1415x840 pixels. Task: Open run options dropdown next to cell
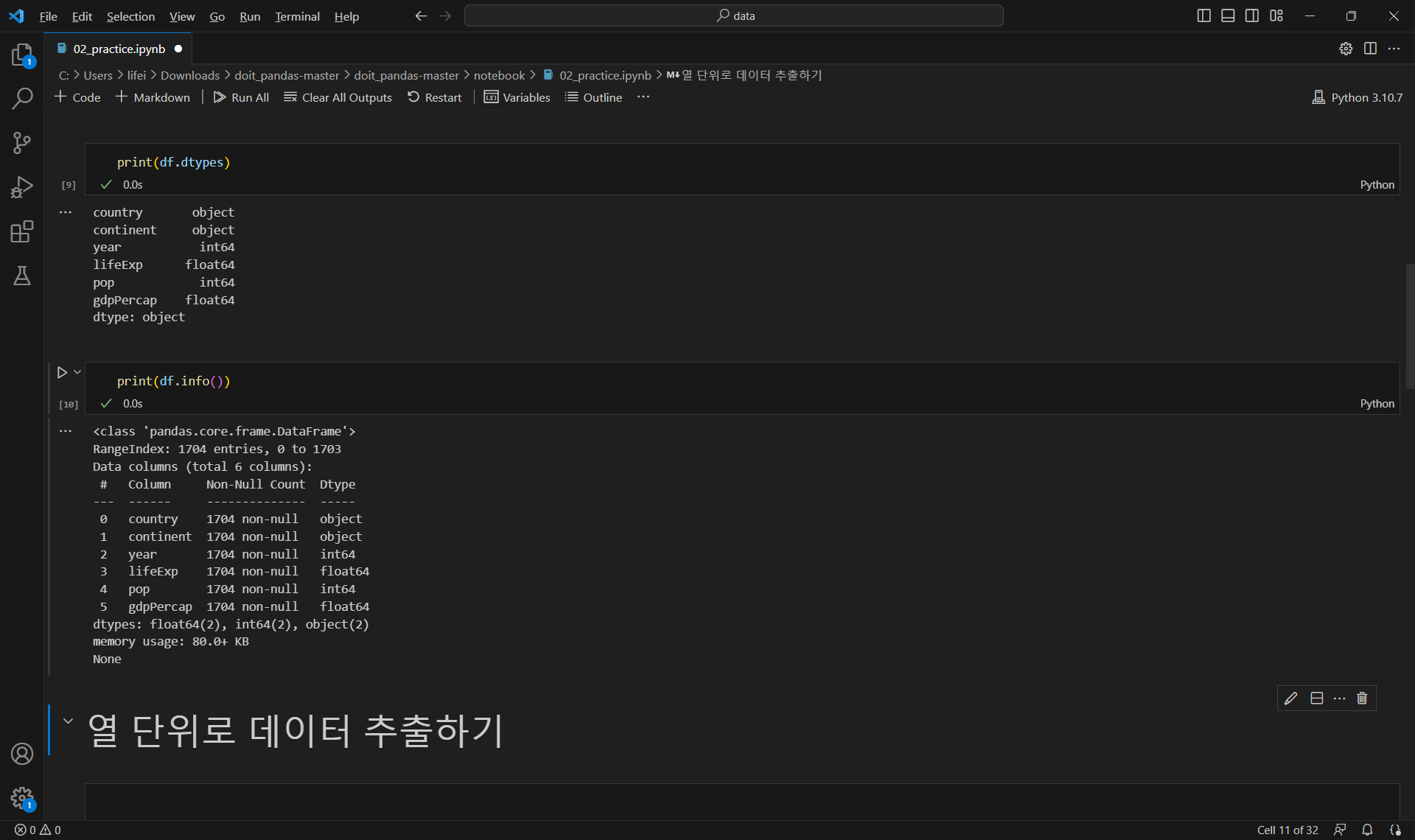(x=77, y=372)
